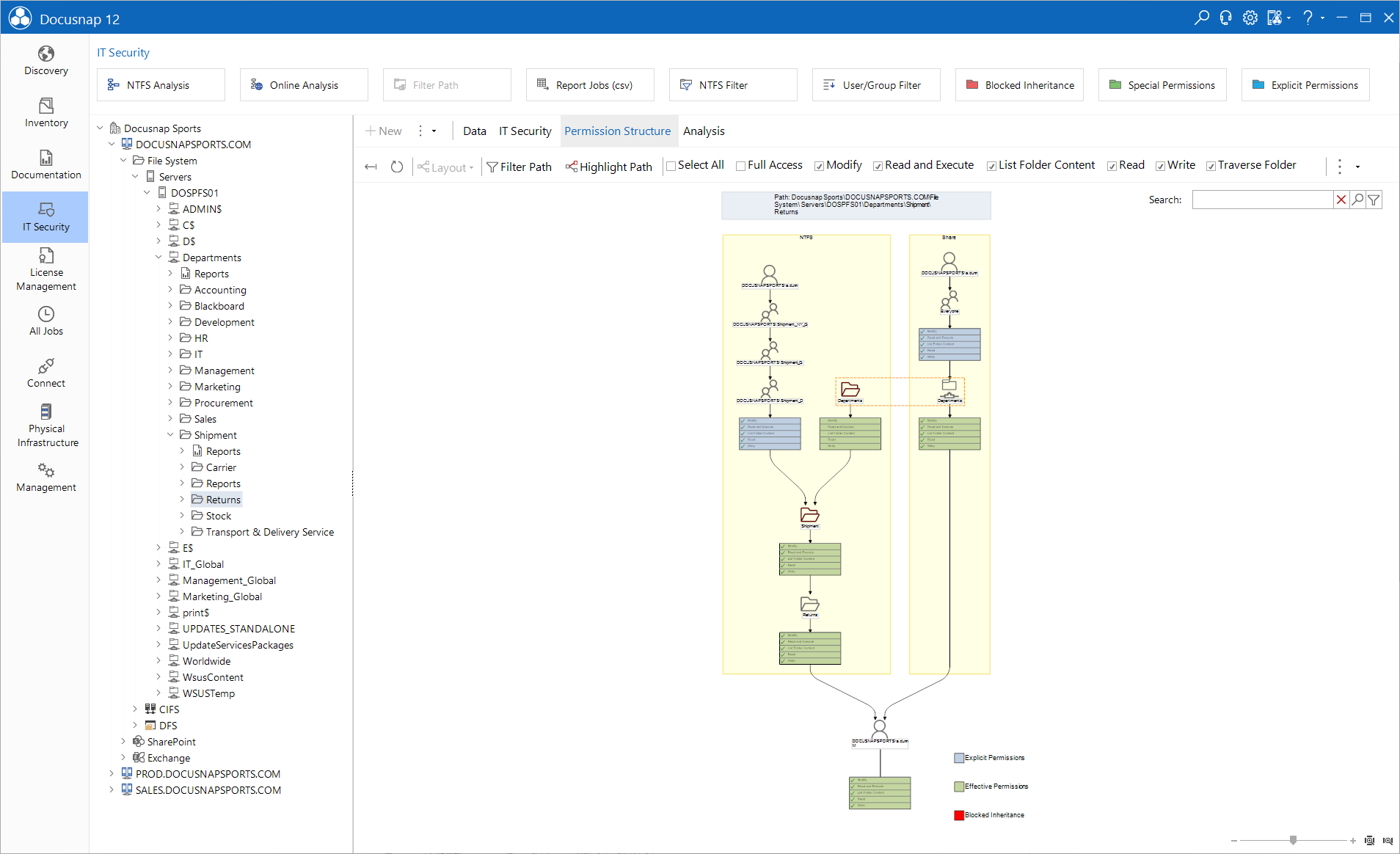Enable the Full Access checkbox
The width and height of the screenshot is (1400, 854).
pyautogui.click(x=740, y=166)
